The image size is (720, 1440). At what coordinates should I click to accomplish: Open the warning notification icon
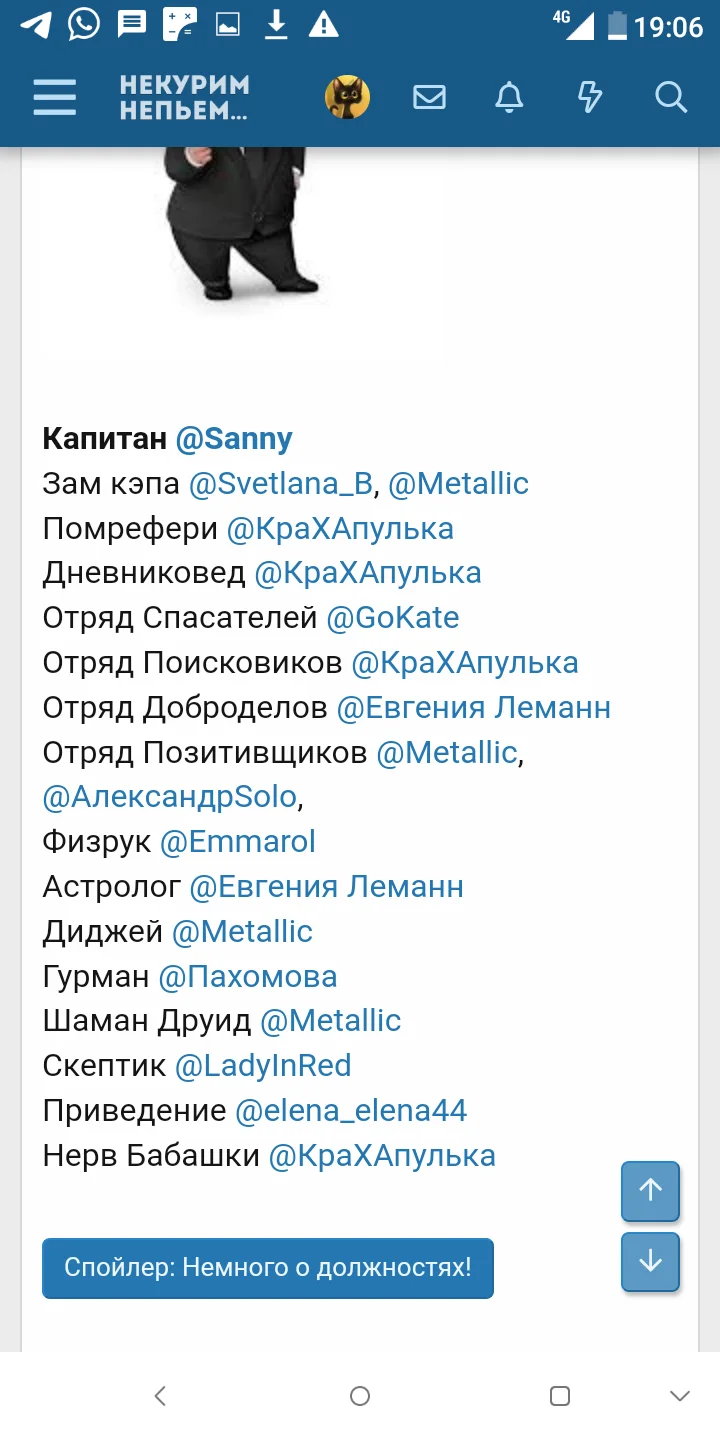tap(322, 22)
